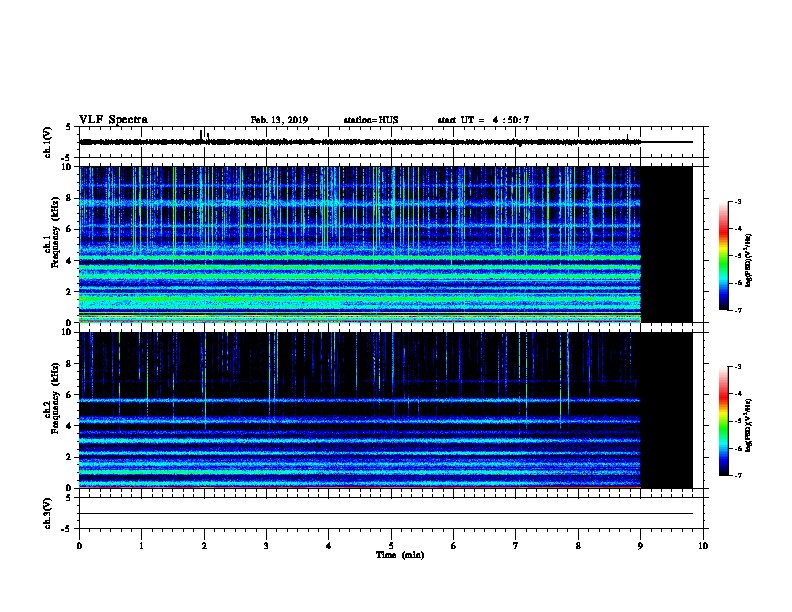This screenshot has height=612, width=792.
Task: Click the "10" kHz tick of ch.1 frequency axis
Action: (x=67, y=167)
